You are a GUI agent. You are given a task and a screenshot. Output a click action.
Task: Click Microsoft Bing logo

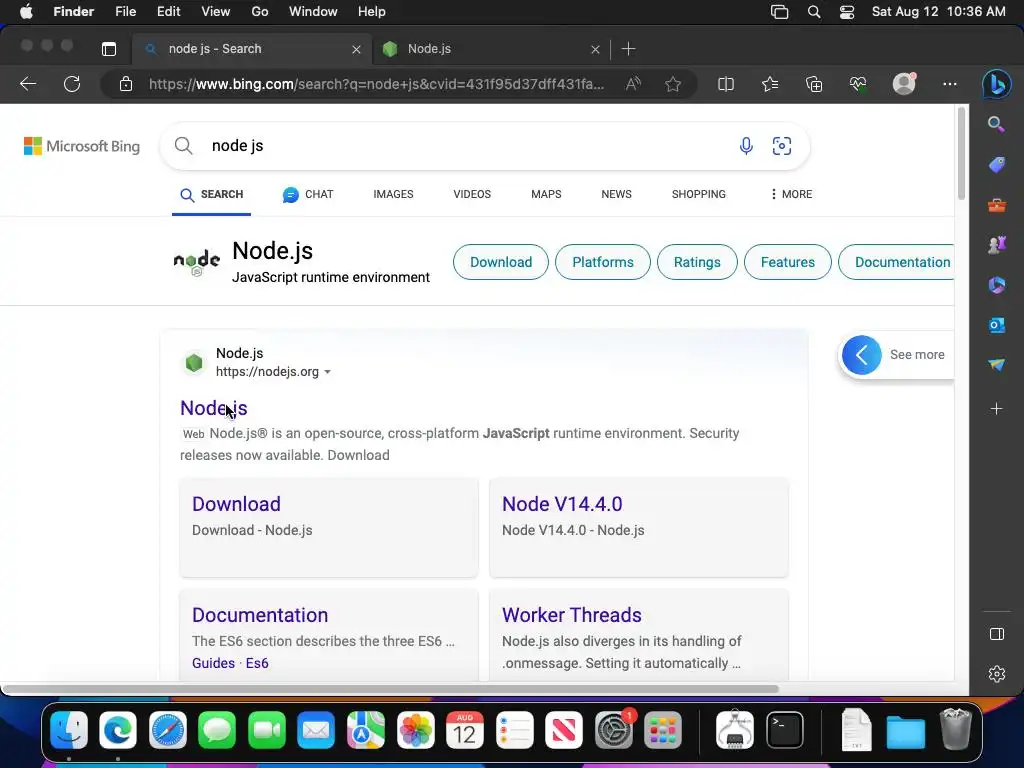tap(82, 146)
